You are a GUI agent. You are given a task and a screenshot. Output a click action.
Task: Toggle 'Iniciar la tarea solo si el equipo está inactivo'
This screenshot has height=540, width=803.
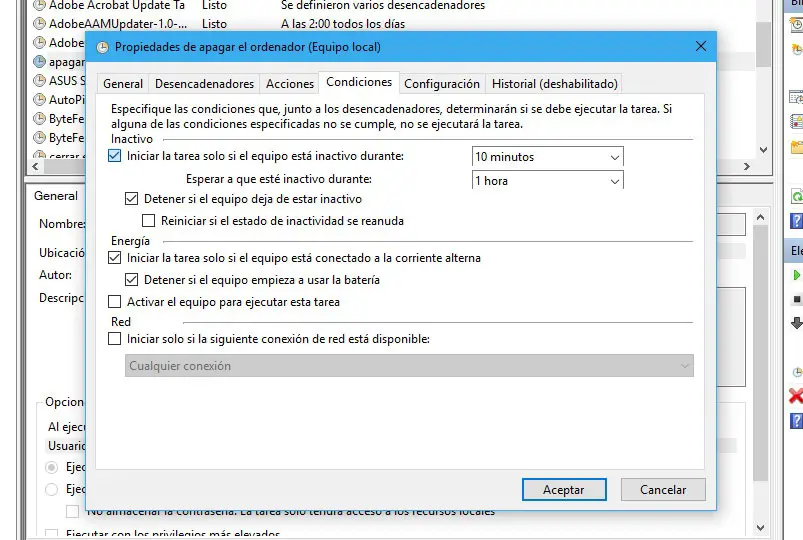(115, 156)
